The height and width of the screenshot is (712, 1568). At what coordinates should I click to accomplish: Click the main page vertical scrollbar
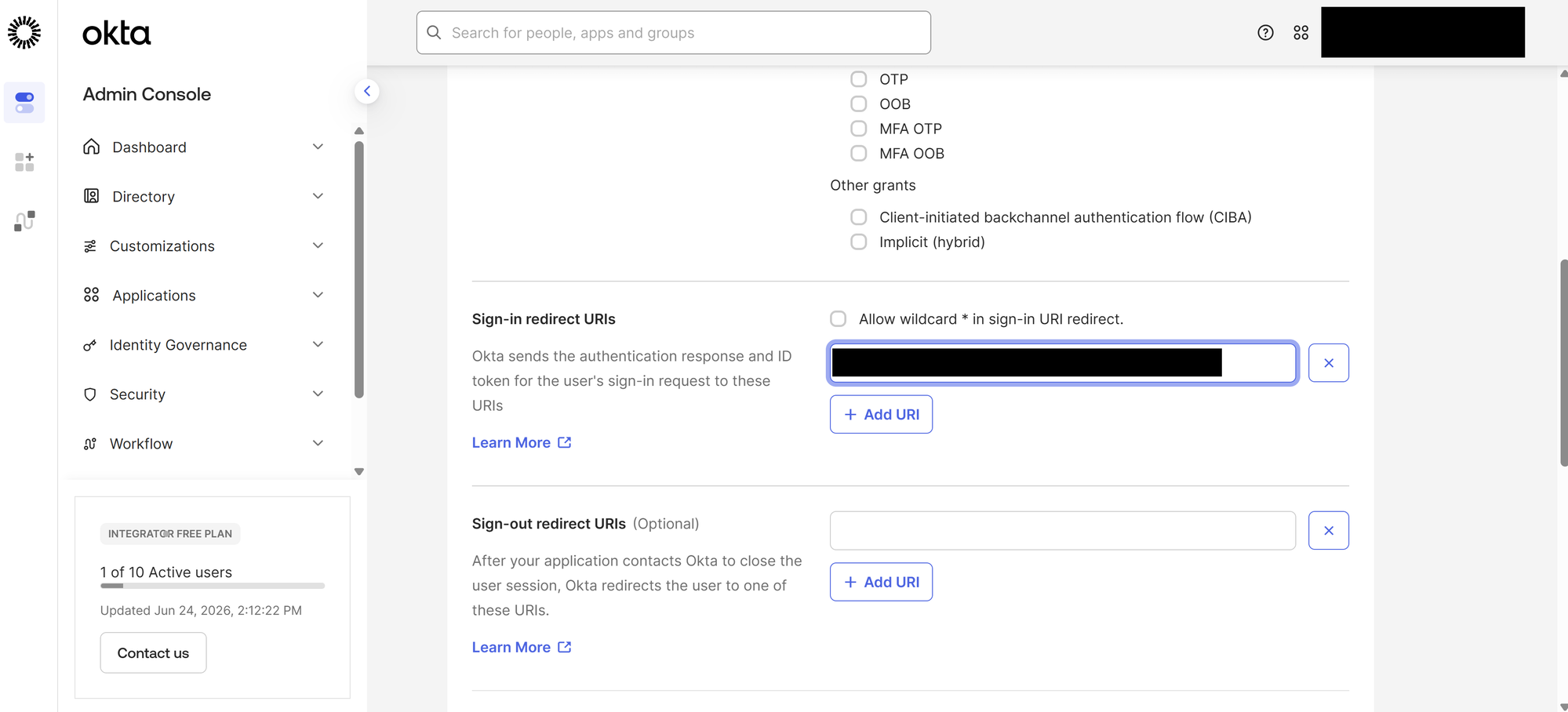(1563, 363)
